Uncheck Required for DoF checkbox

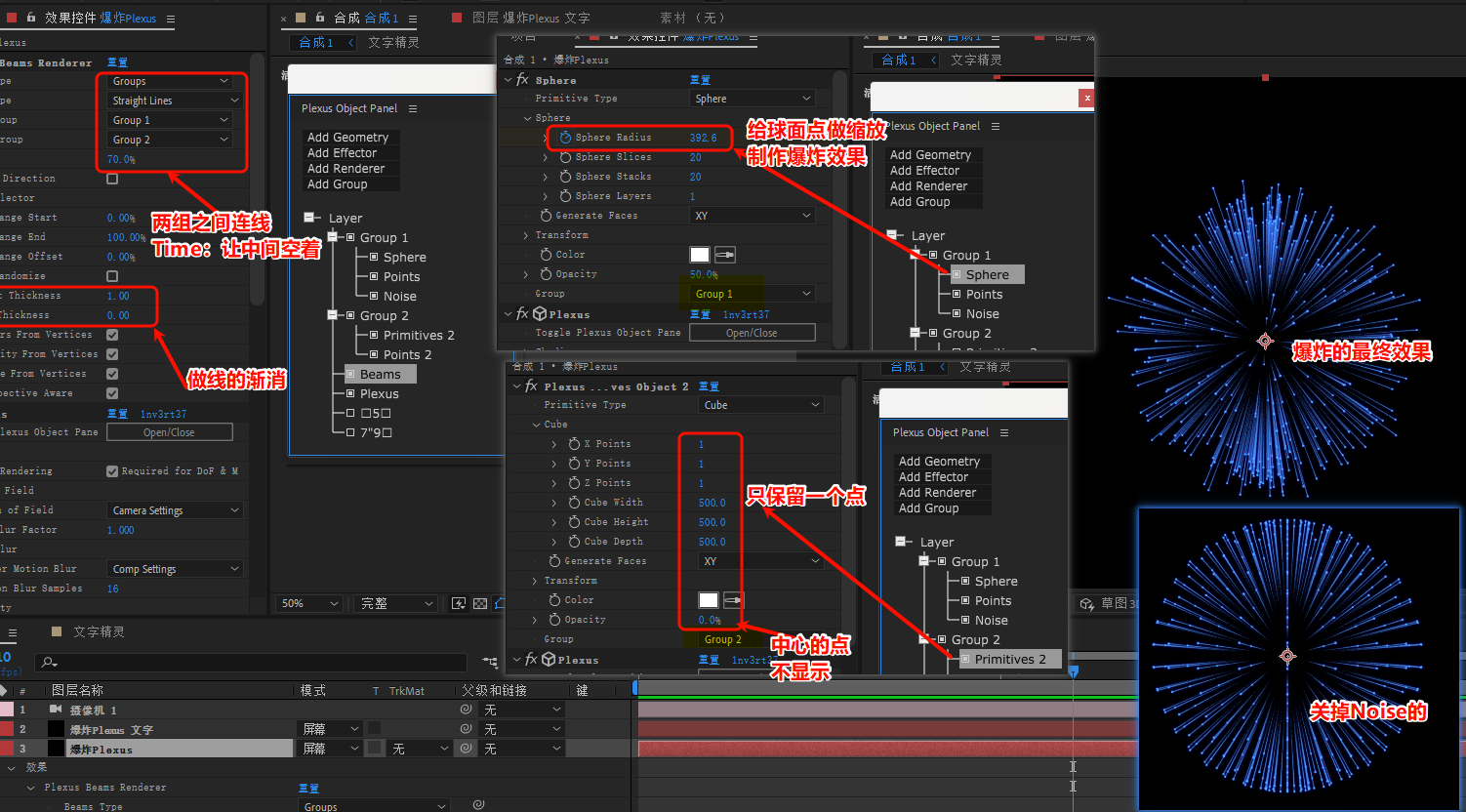[x=112, y=471]
